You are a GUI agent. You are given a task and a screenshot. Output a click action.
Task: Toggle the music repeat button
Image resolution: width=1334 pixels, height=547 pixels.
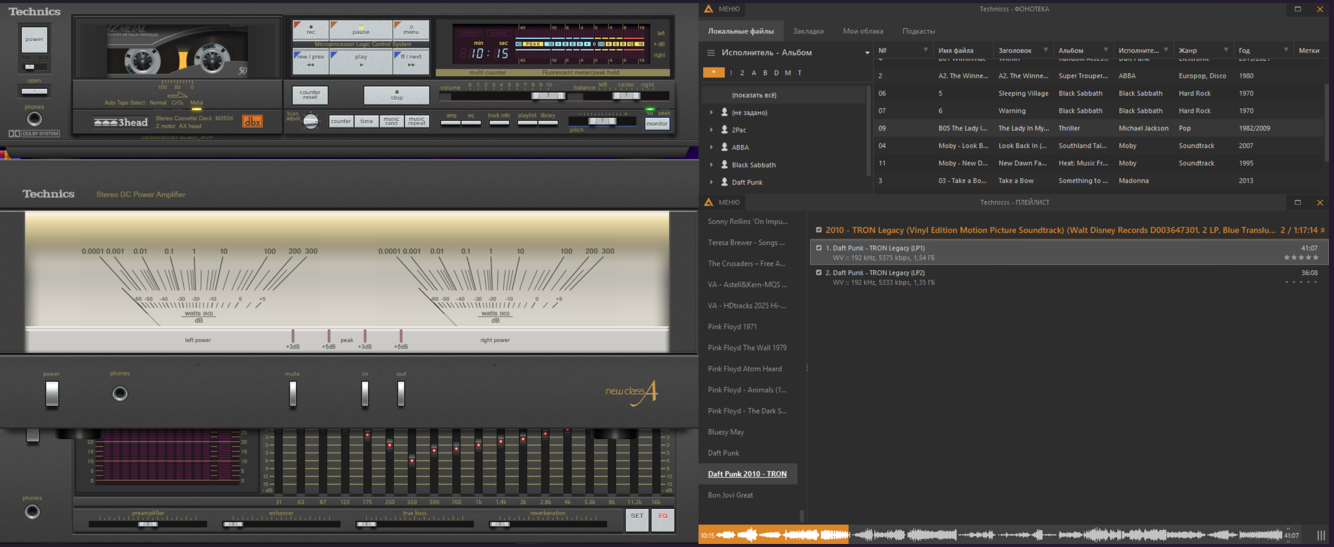[x=417, y=121]
